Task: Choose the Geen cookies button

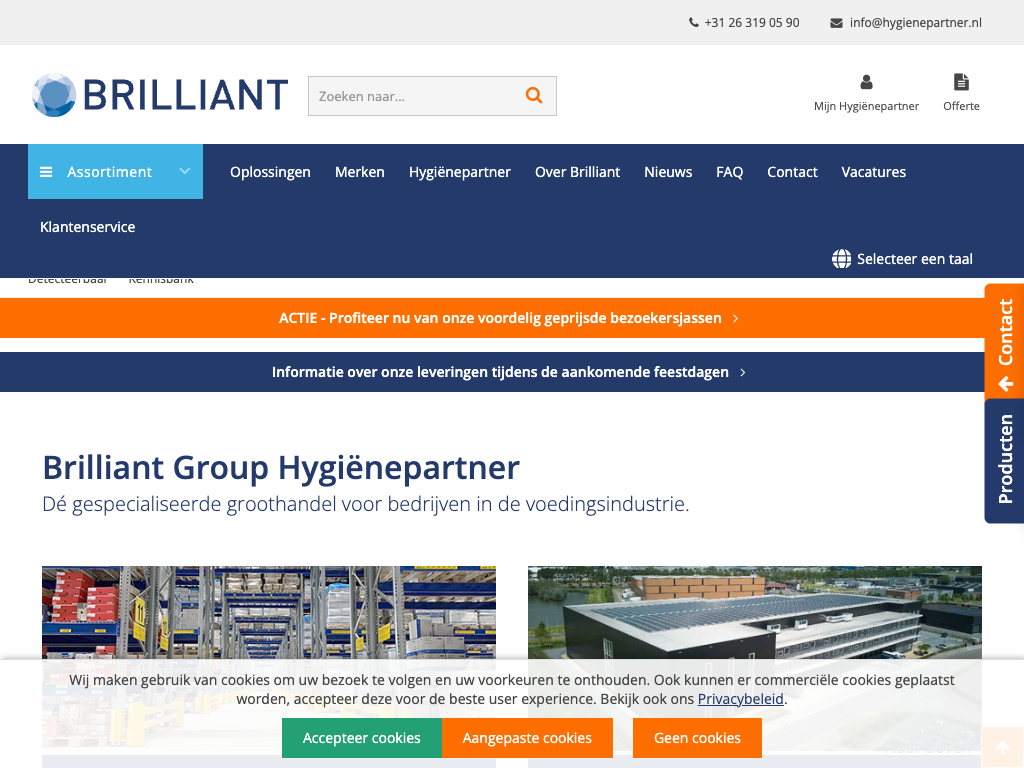Action: click(x=697, y=738)
